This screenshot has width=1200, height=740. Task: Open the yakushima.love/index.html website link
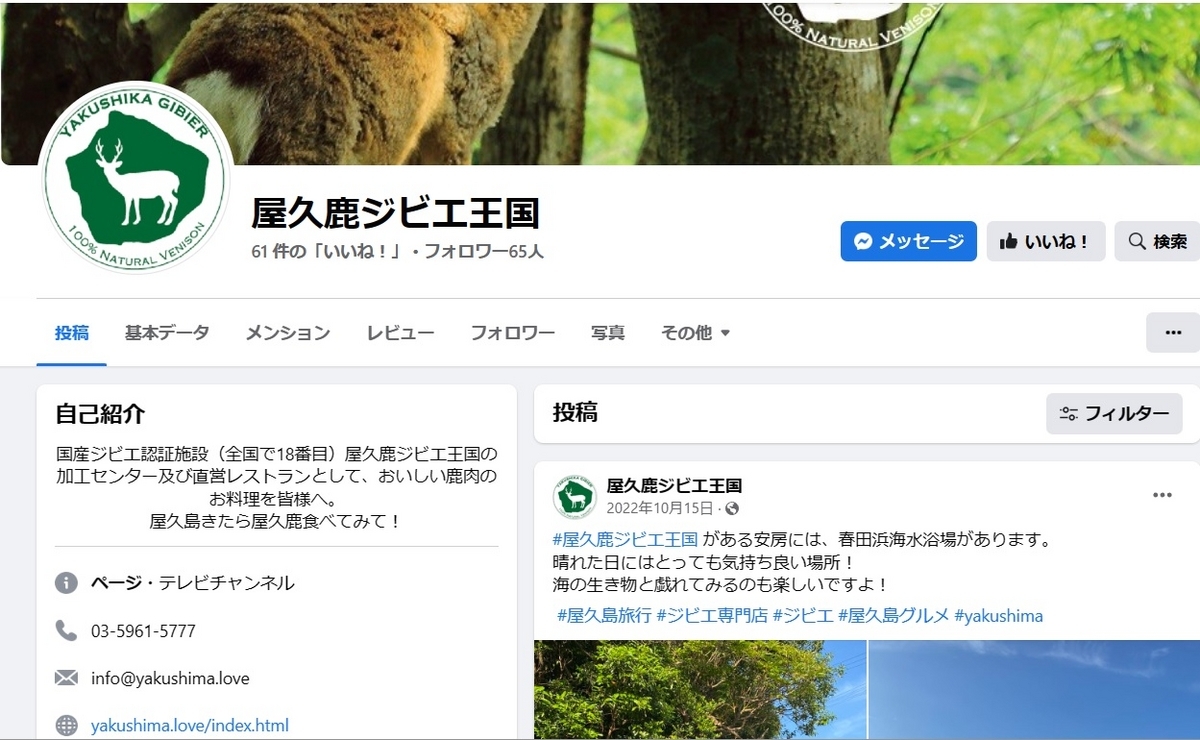click(189, 725)
